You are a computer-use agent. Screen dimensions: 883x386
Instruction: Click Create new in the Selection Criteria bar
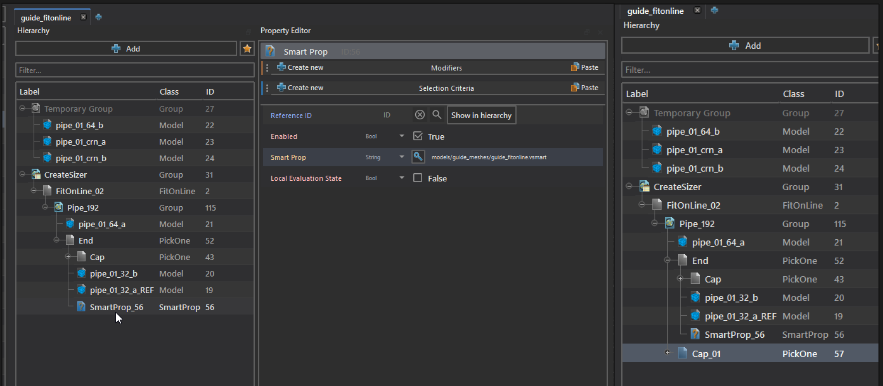[x=301, y=88]
